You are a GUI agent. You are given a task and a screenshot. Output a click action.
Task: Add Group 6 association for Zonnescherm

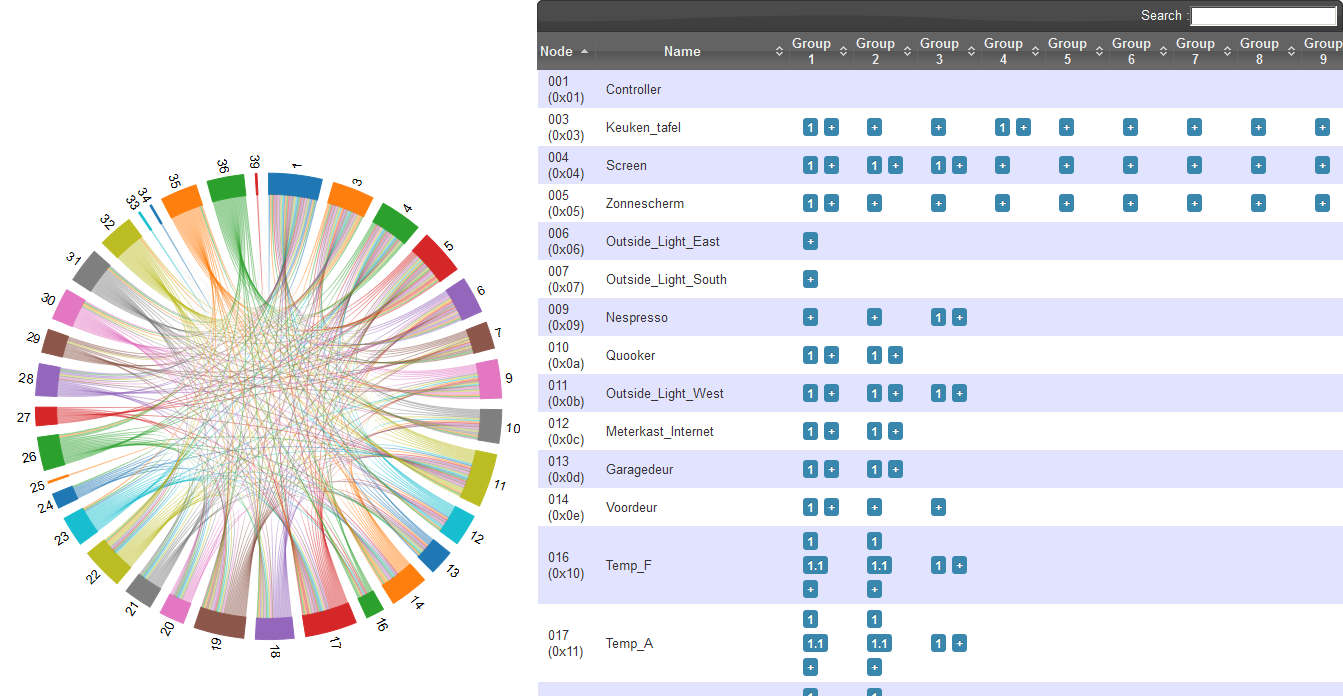pyautogui.click(x=1130, y=203)
